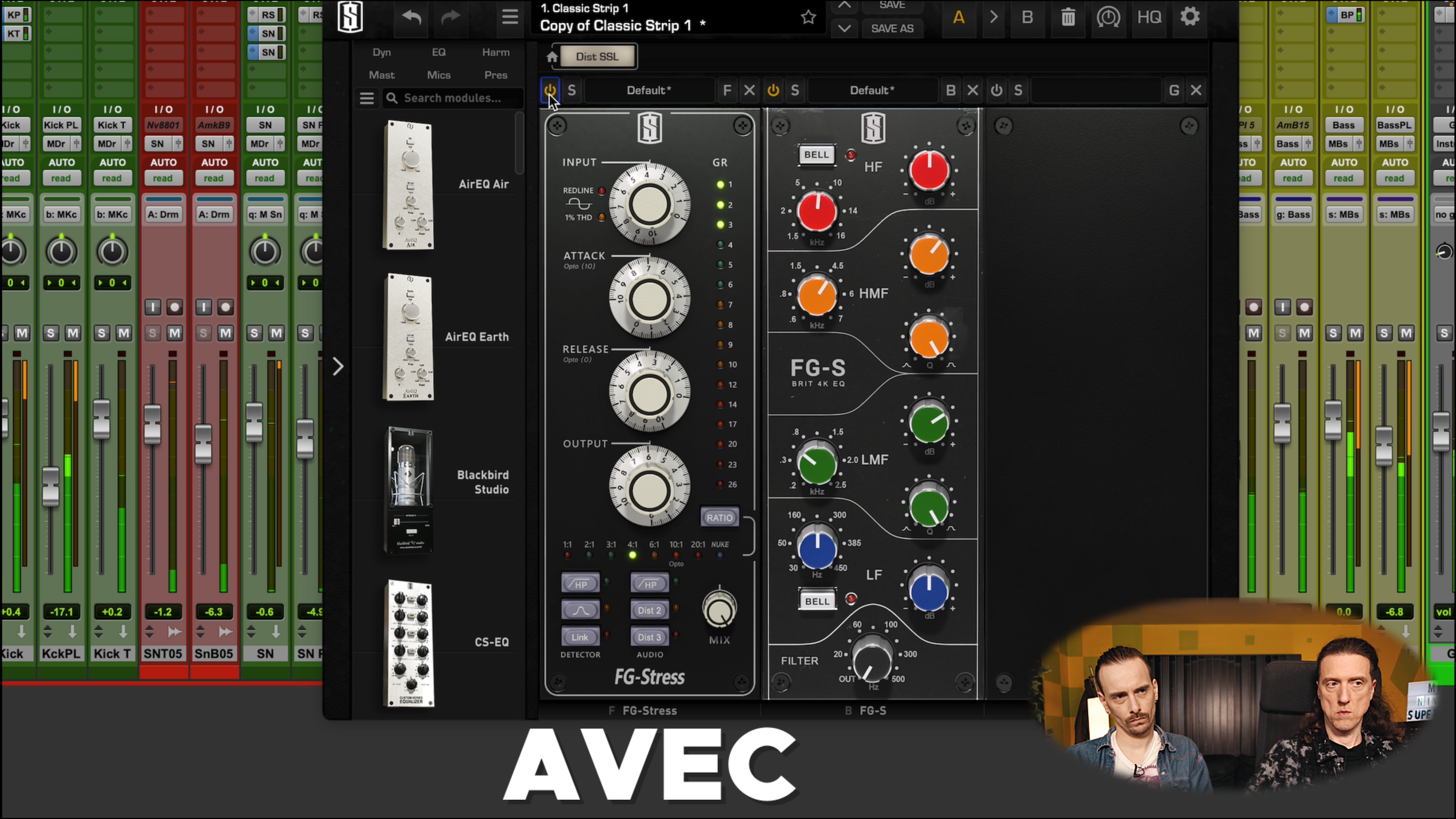Click the redo arrow icon

pyautogui.click(x=450, y=17)
